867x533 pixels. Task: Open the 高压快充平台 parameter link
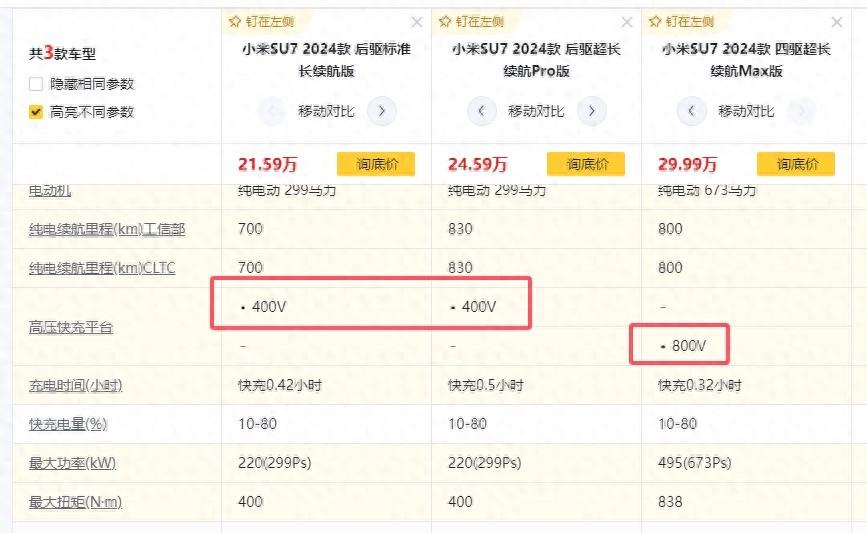tap(71, 327)
